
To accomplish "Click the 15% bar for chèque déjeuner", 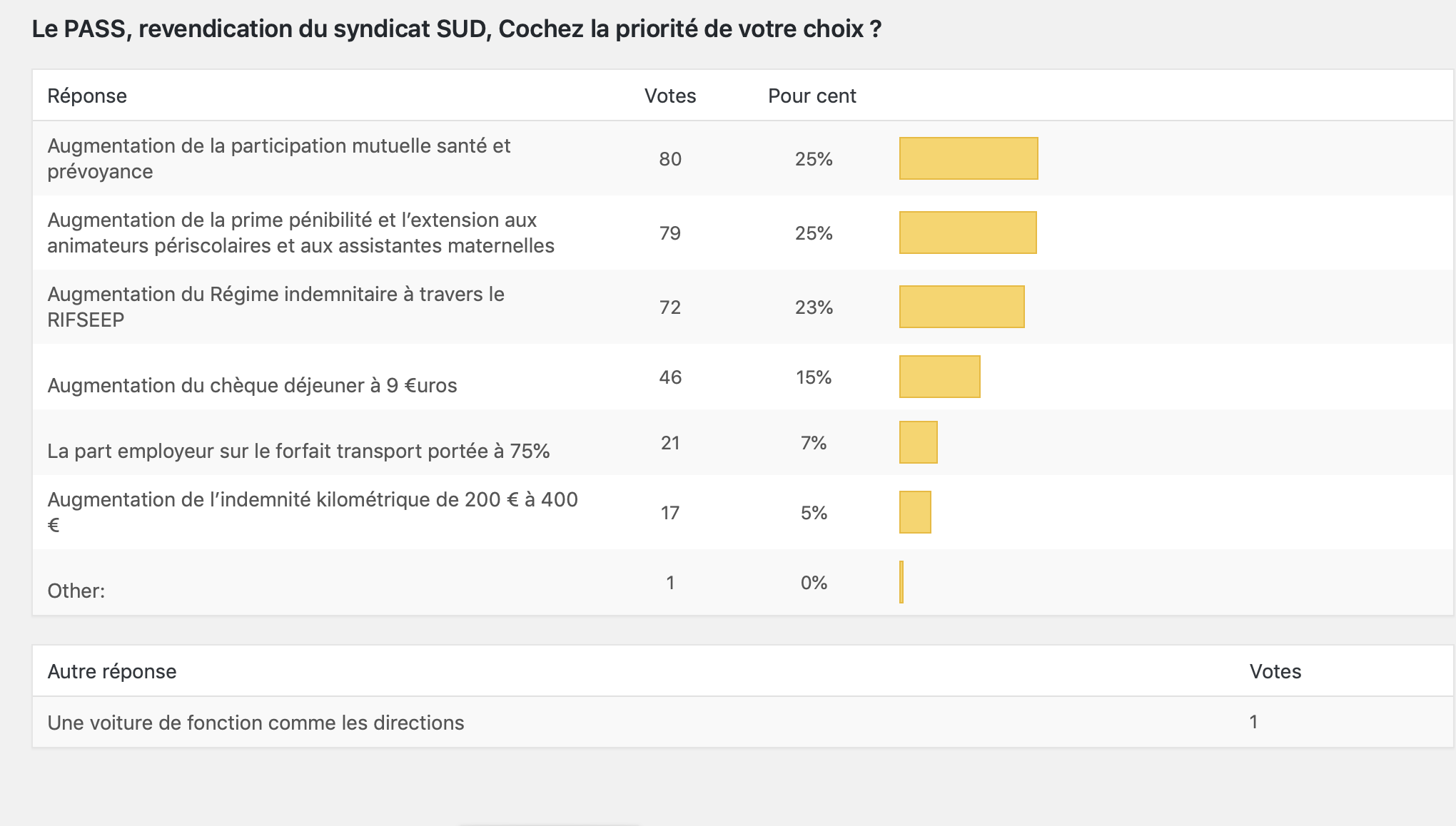I will point(939,377).
